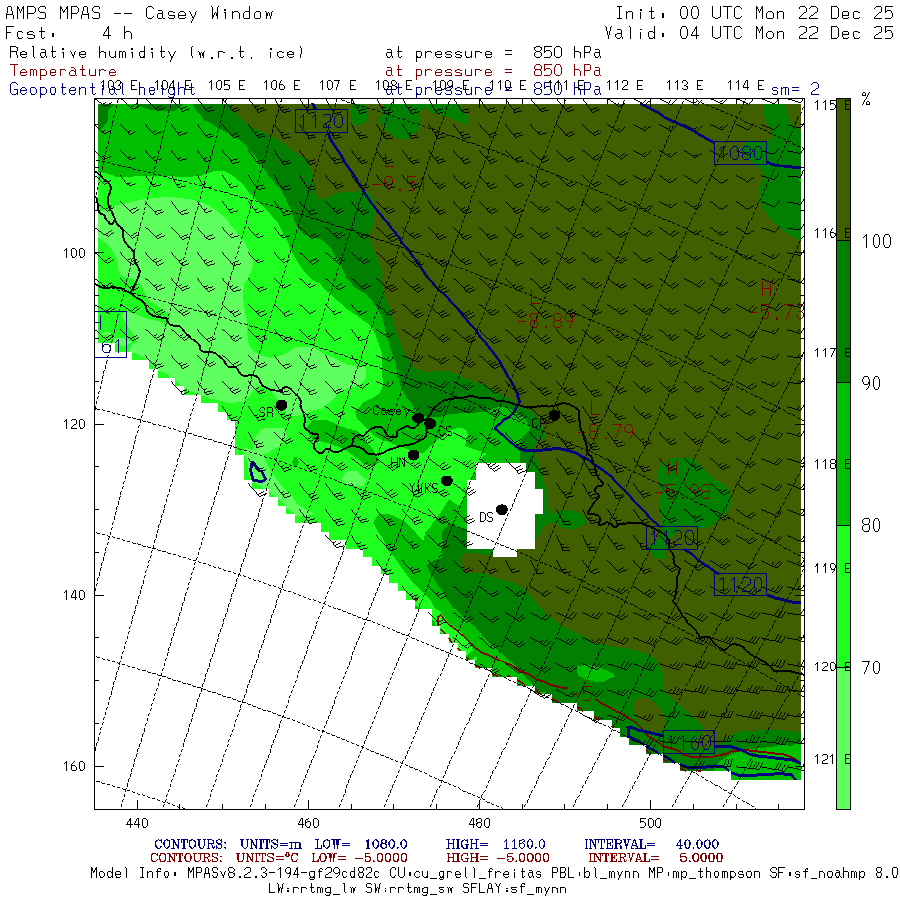Click the 'Model Info: MPASv8.2.3' footer line
Viewport: 900px width, 900px height.
tap(495, 874)
